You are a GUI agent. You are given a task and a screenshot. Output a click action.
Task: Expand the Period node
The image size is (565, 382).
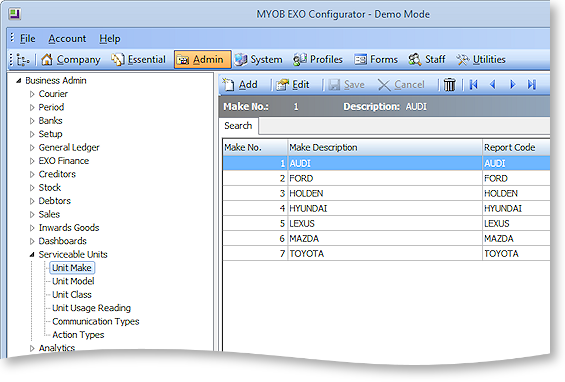[32, 107]
